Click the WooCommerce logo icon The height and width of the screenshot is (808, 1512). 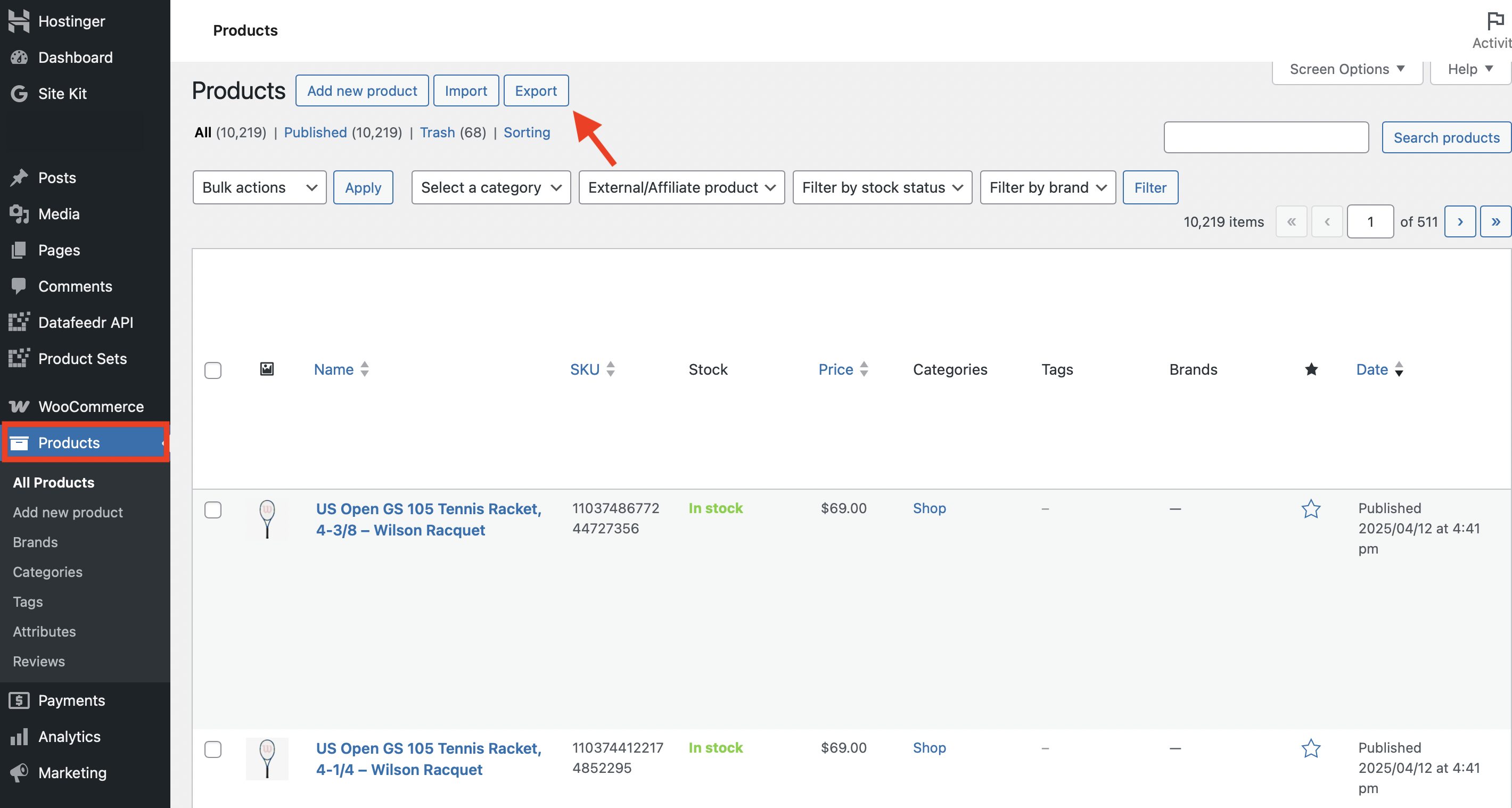coord(19,406)
